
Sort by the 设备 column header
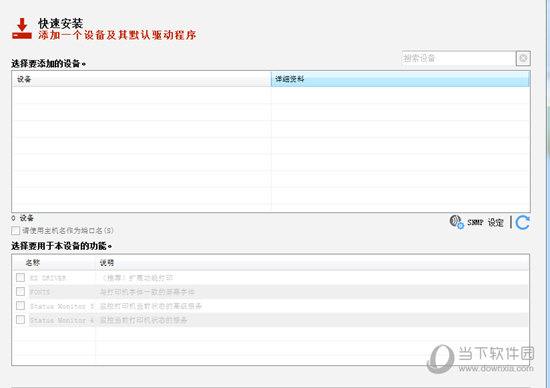tap(141, 79)
